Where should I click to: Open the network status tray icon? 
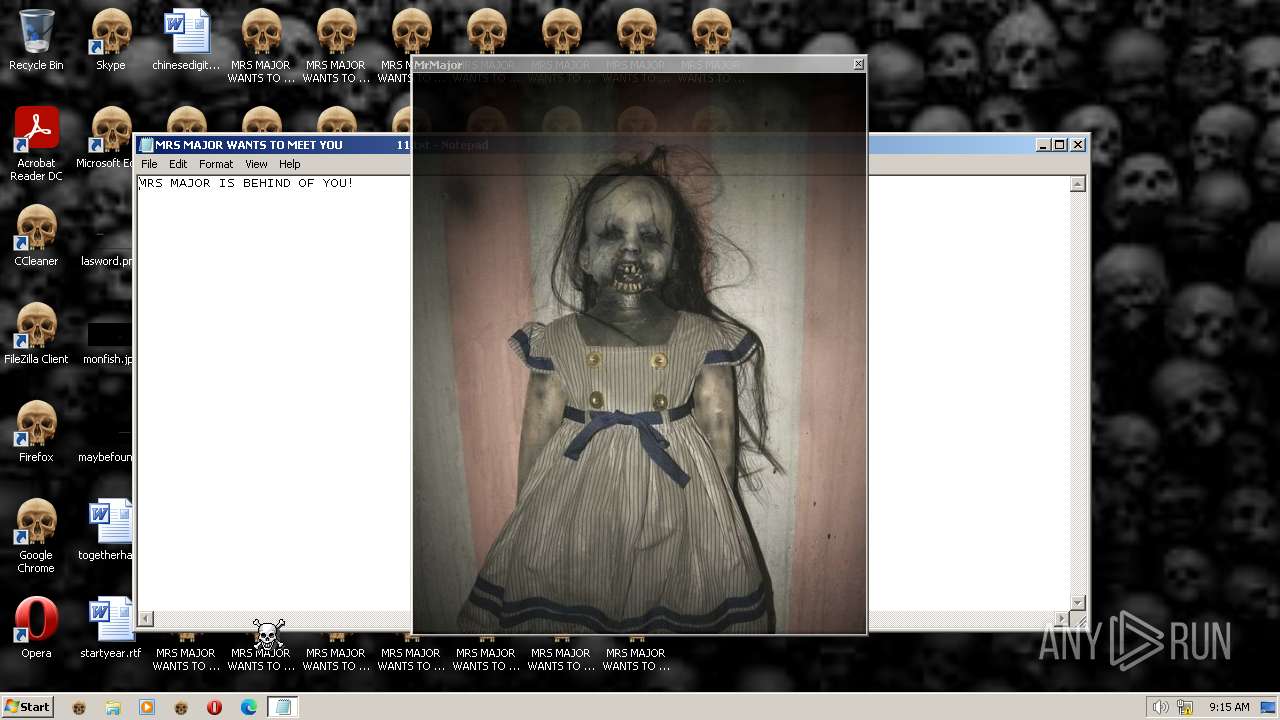coord(1185,707)
